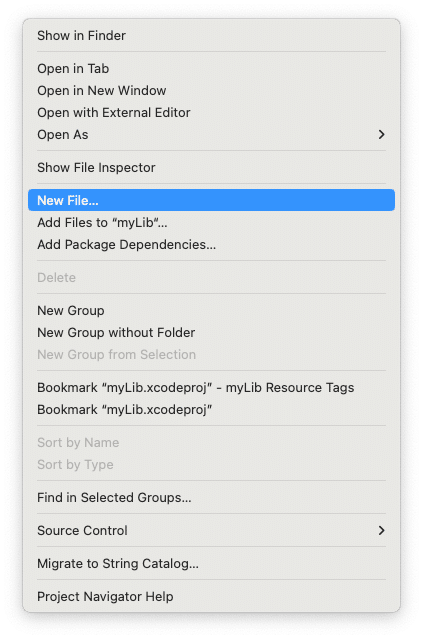Viewport: 423px width, 639px height.
Task: Choose Show in Finder
Action: (211, 35)
